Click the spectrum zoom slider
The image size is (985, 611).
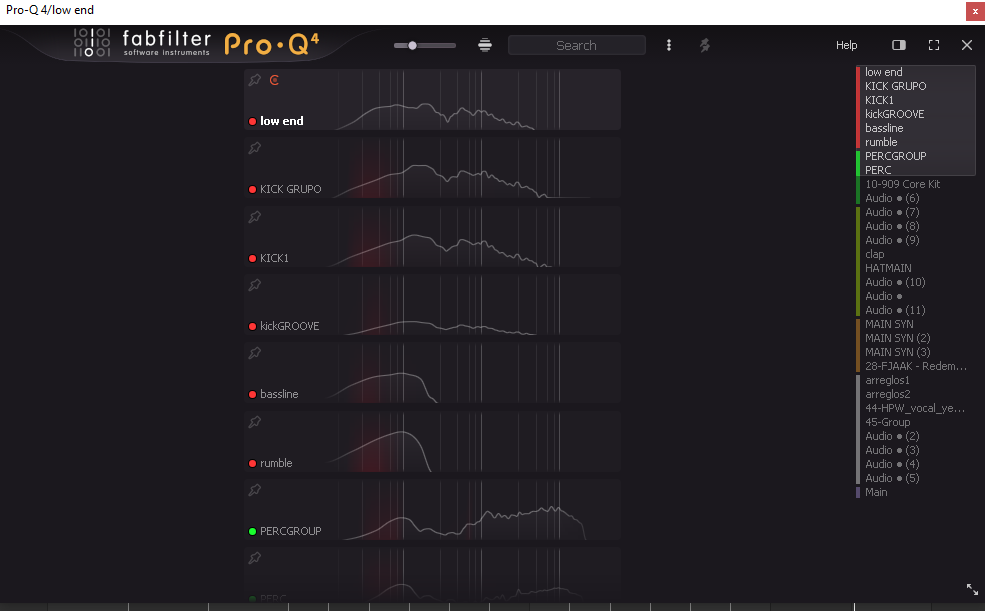click(424, 45)
